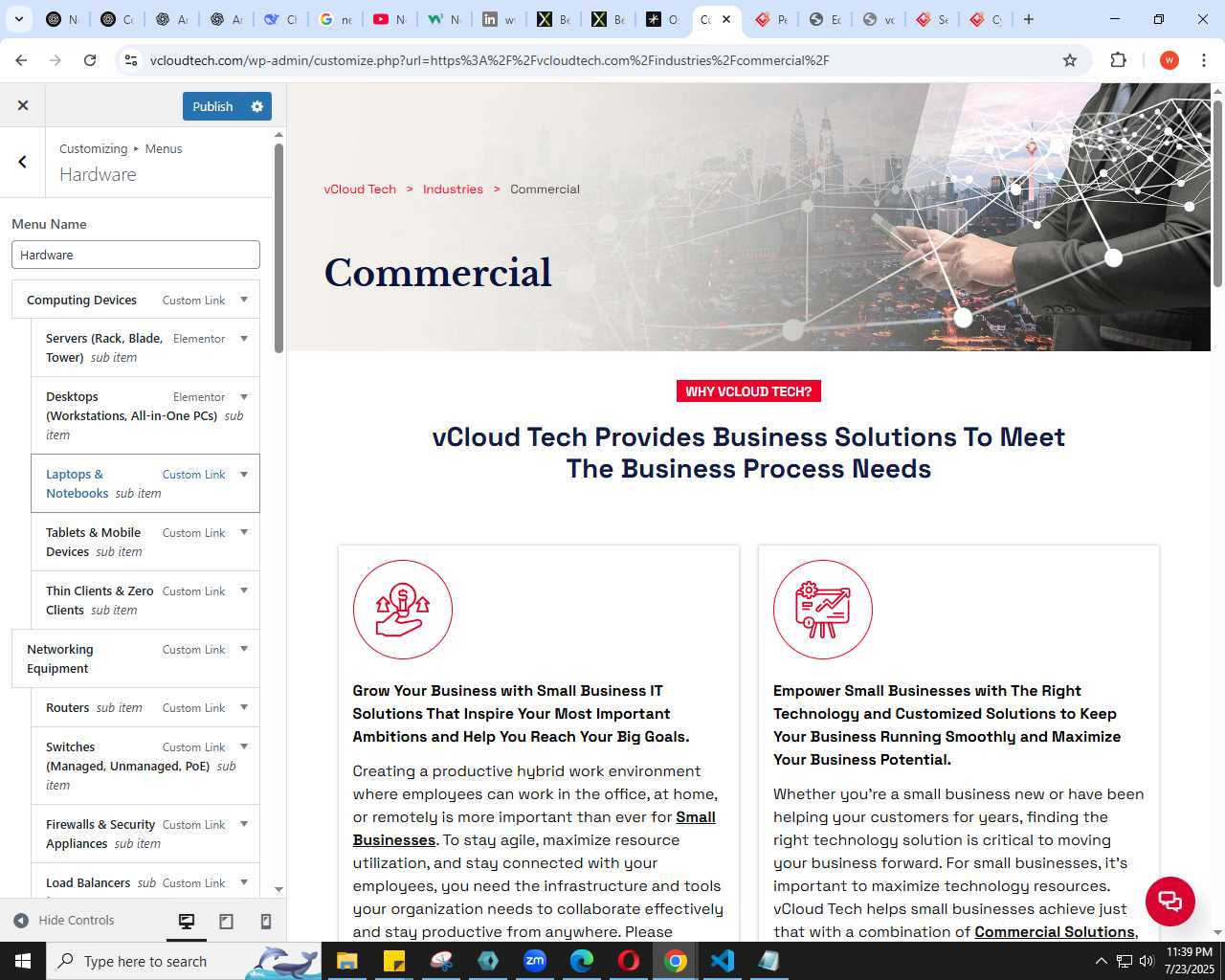Expand the Routers sub item
The width and height of the screenshot is (1225, 980).
244,707
